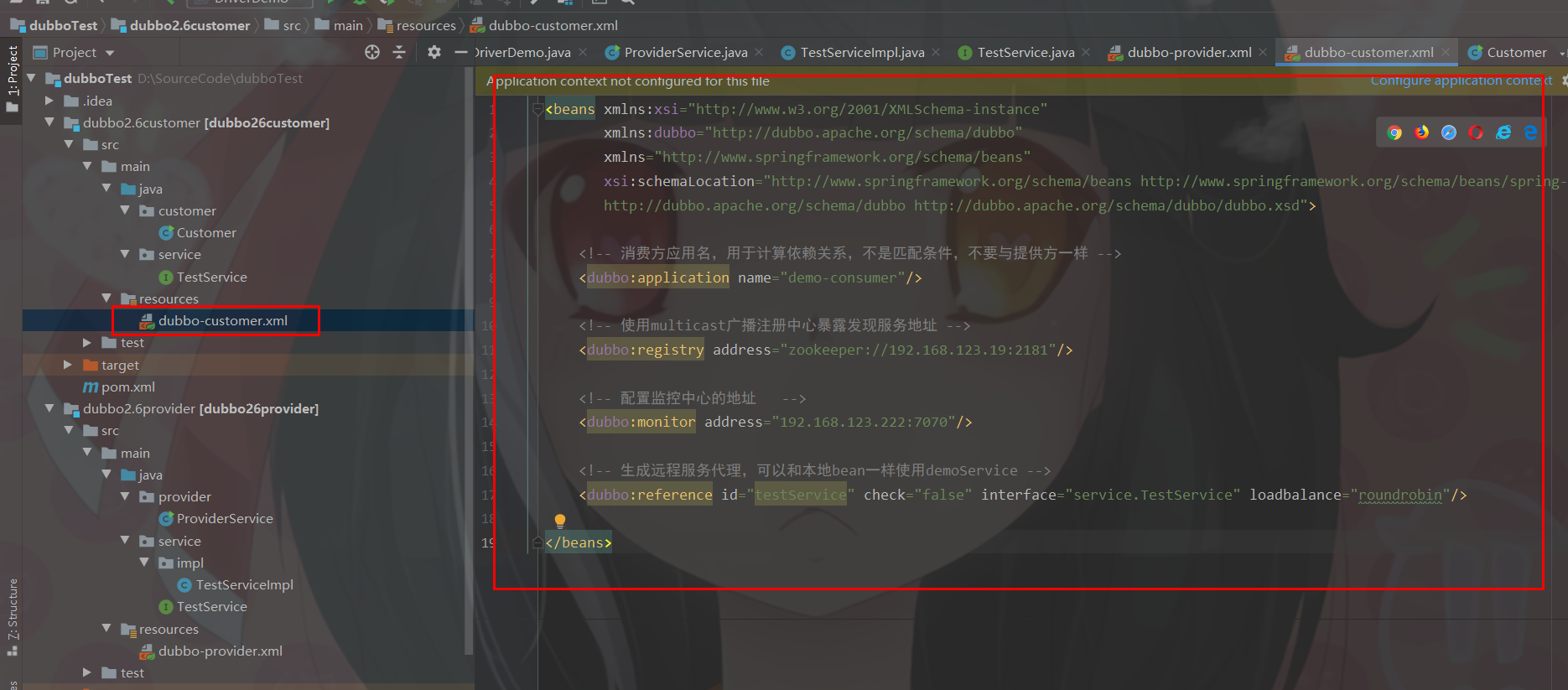Click dubboTest breadcrumb in navigation bar
The width and height of the screenshot is (1568, 690).
(54, 25)
